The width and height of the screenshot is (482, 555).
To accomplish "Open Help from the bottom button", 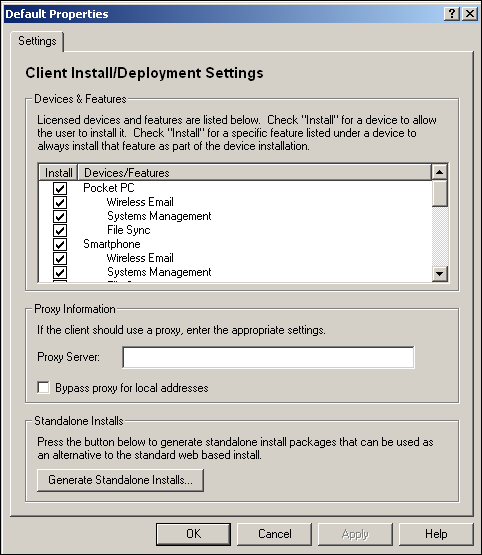I will coord(436,534).
